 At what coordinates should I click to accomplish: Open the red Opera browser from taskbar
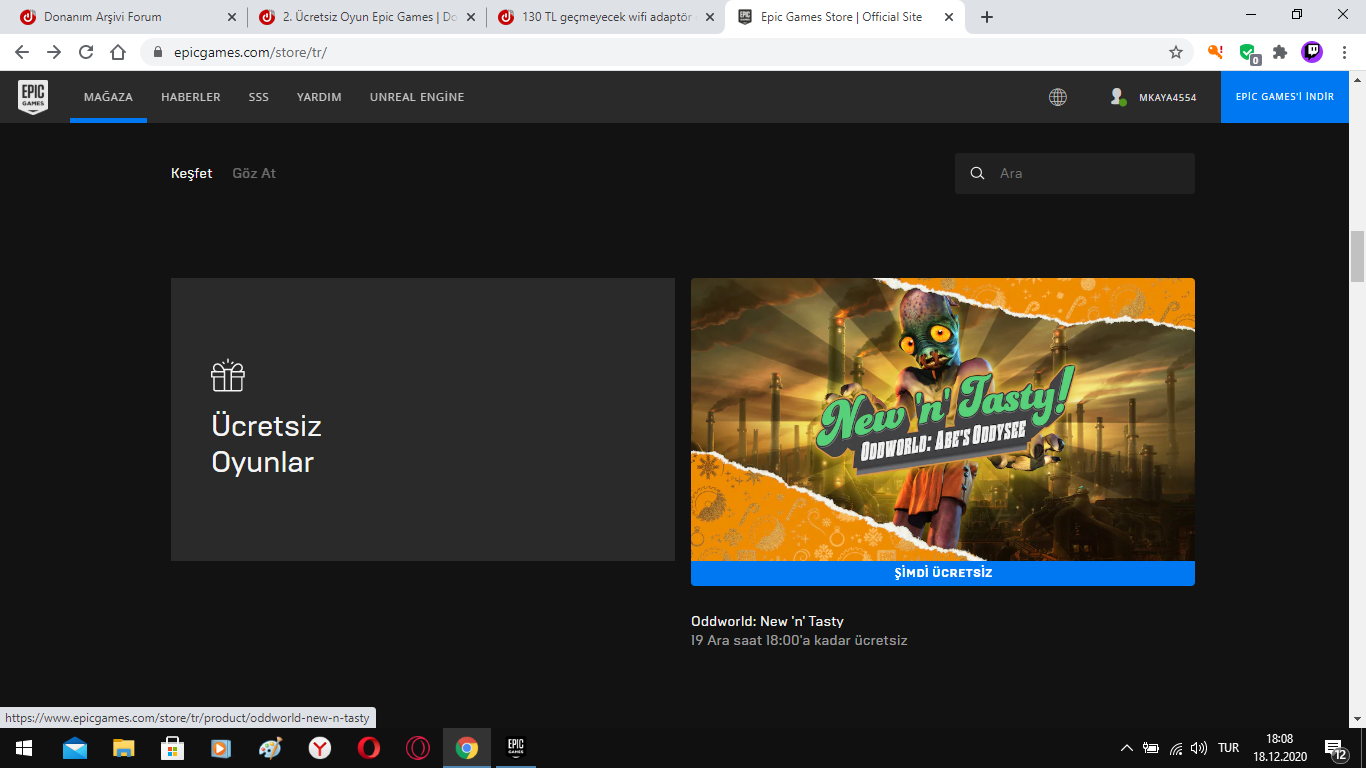click(369, 748)
